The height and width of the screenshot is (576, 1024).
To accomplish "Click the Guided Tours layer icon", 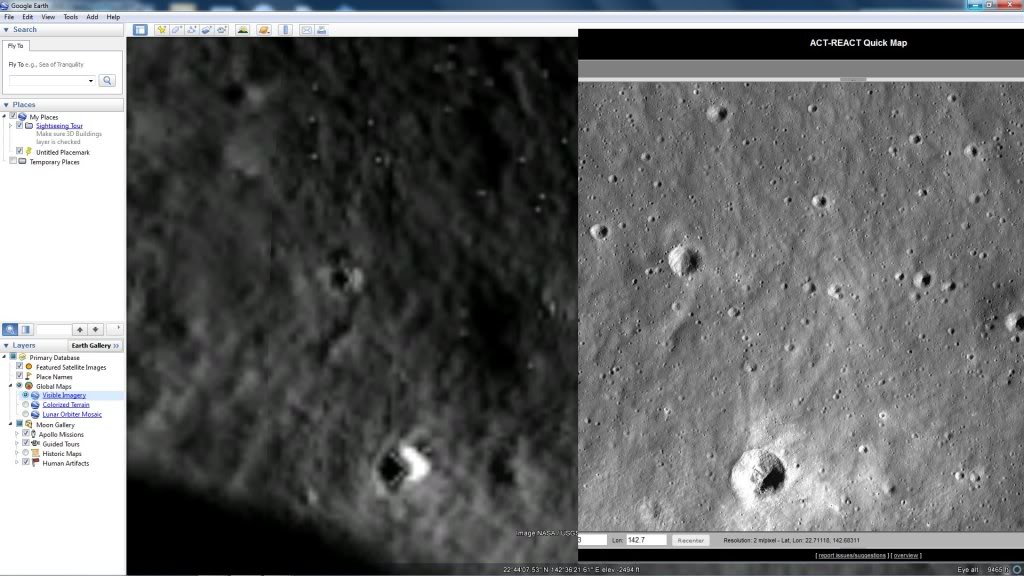I will [x=35, y=443].
